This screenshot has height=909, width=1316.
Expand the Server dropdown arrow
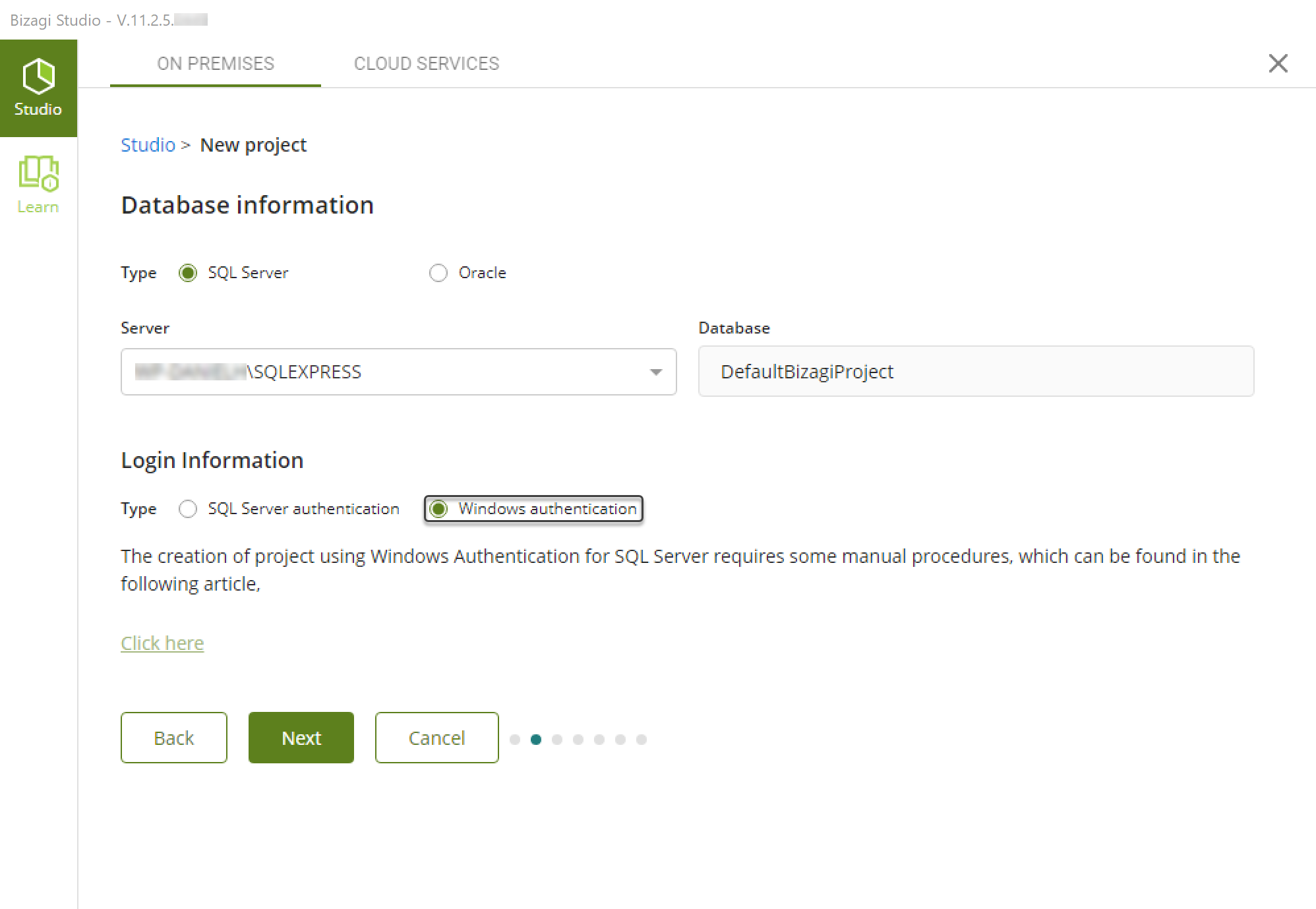[655, 372]
